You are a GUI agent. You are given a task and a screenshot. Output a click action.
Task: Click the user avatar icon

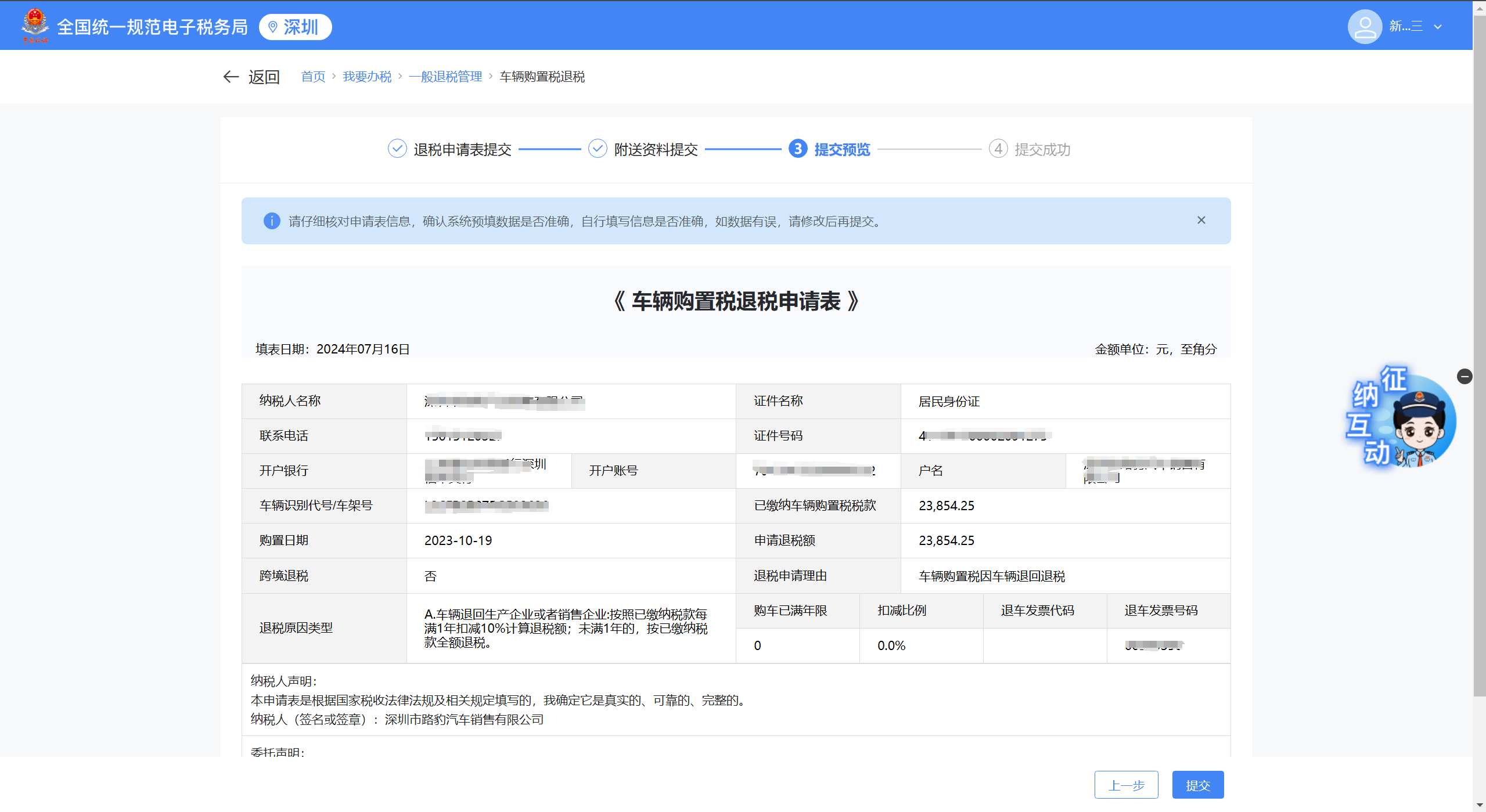tap(1365, 27)
